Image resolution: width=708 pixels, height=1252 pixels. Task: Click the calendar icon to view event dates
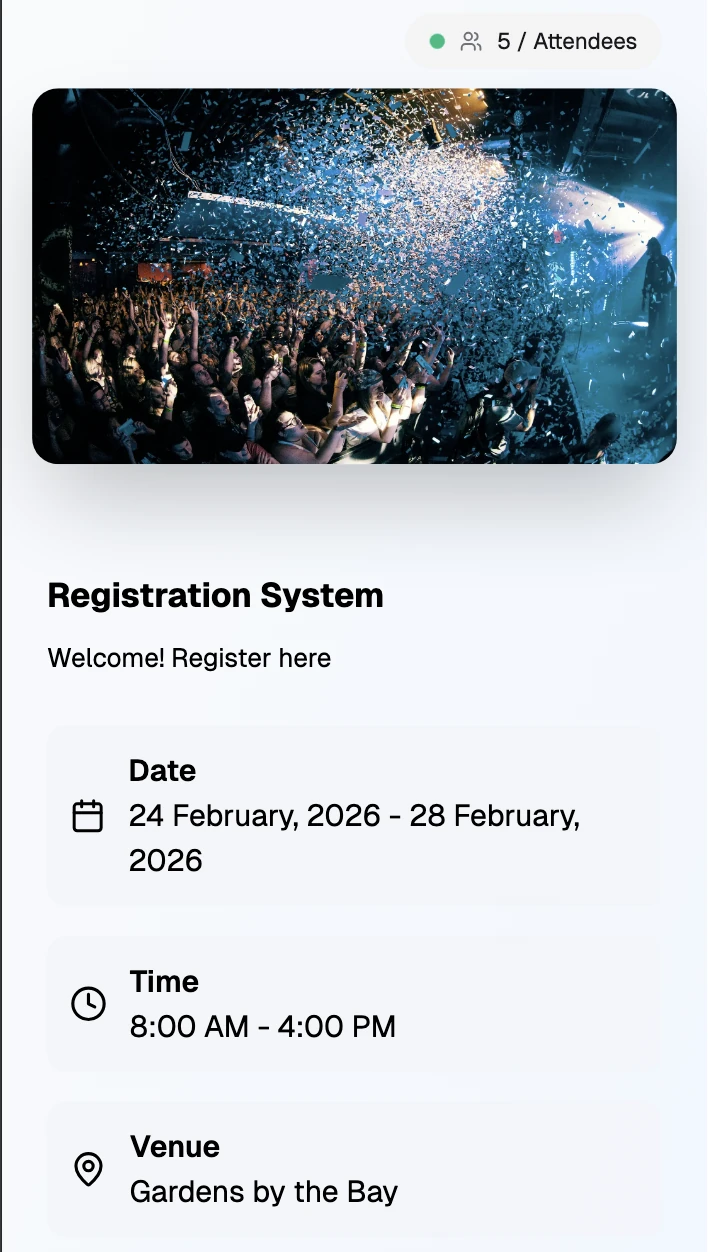89,815
